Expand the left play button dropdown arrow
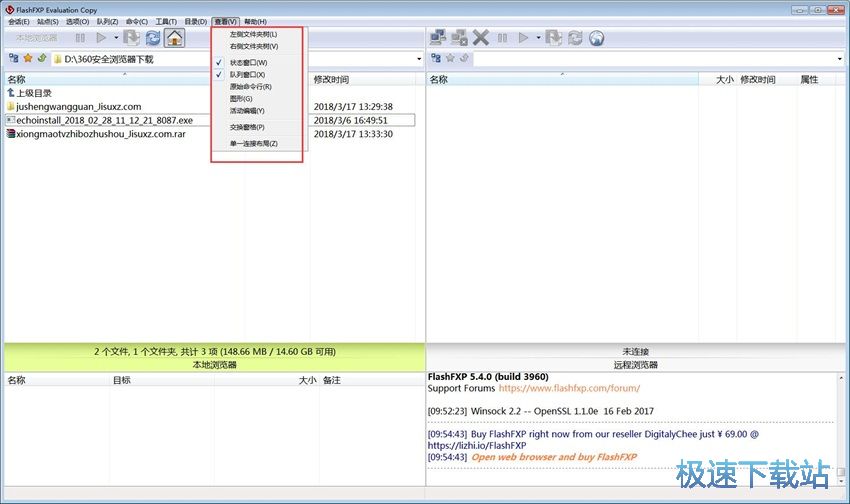Screen dimensions: 850x504 (x=116, y=37)
